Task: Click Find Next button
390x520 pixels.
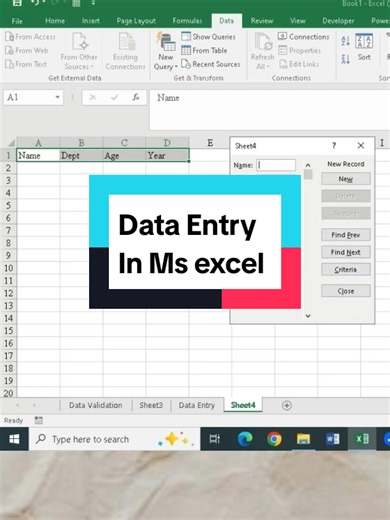Action: (x=346, y=252)
